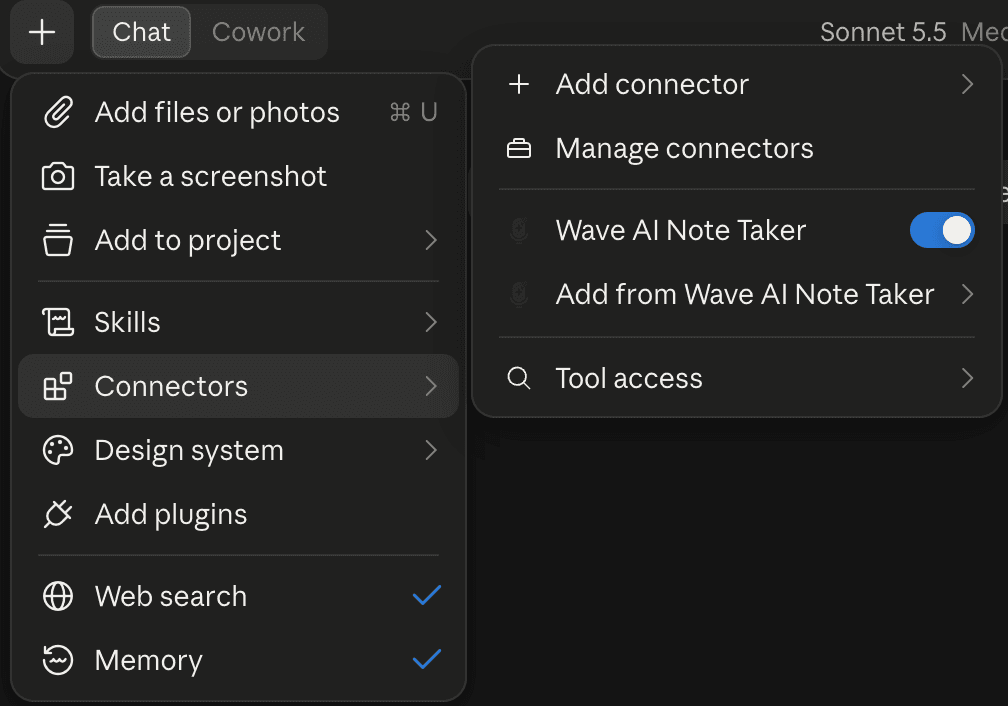This screenshot has height=706, width=1008.
Task: Click the Add connector label
Action: 652,84
